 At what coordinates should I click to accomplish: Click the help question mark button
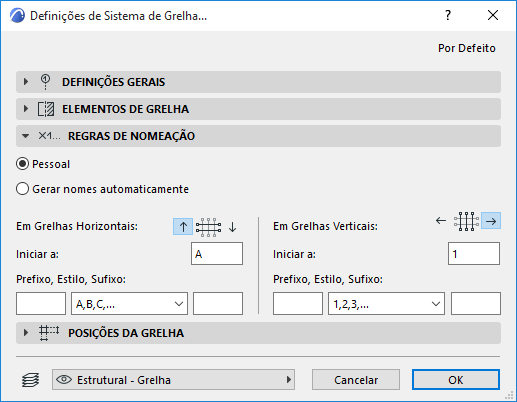448,15
